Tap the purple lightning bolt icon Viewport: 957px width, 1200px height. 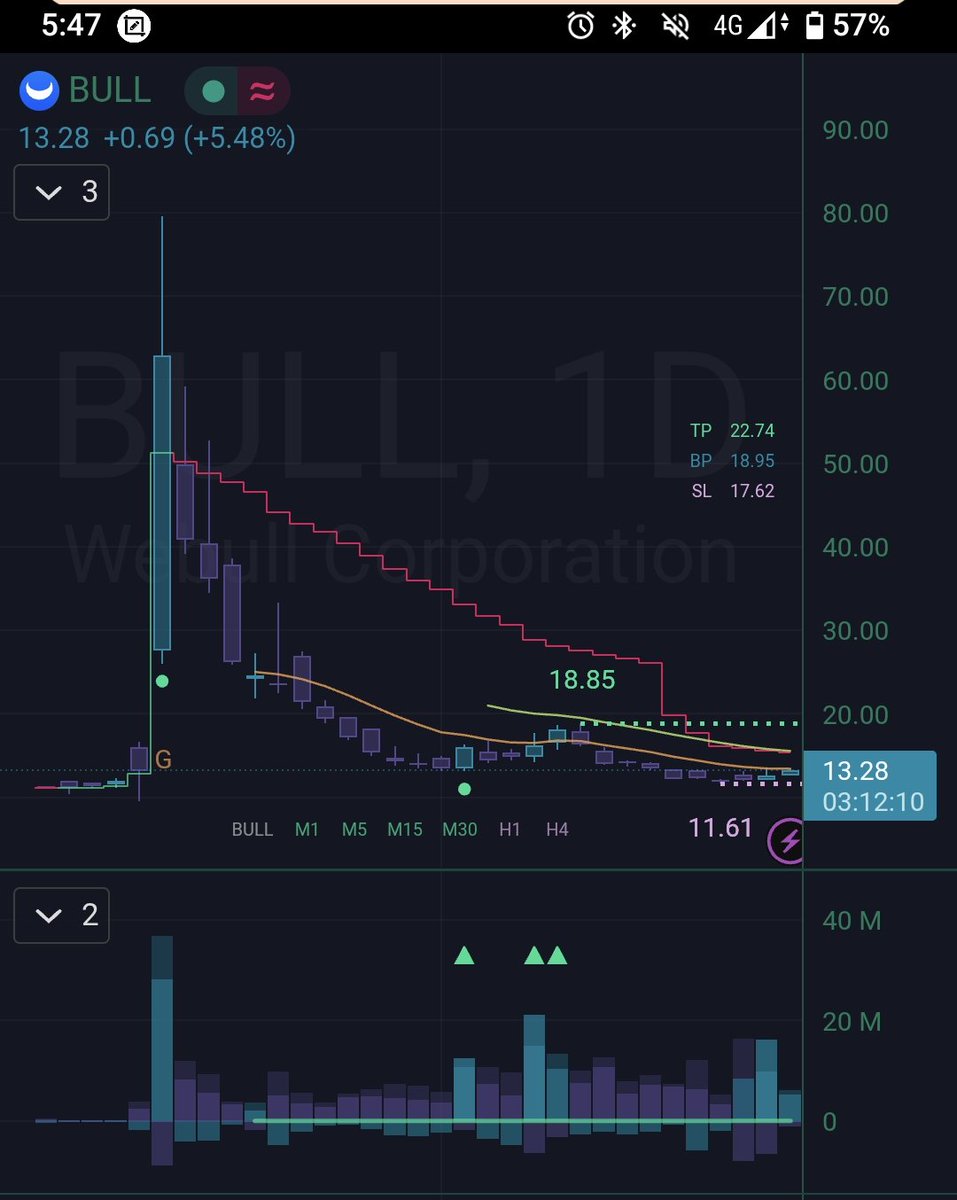point(785,842)
